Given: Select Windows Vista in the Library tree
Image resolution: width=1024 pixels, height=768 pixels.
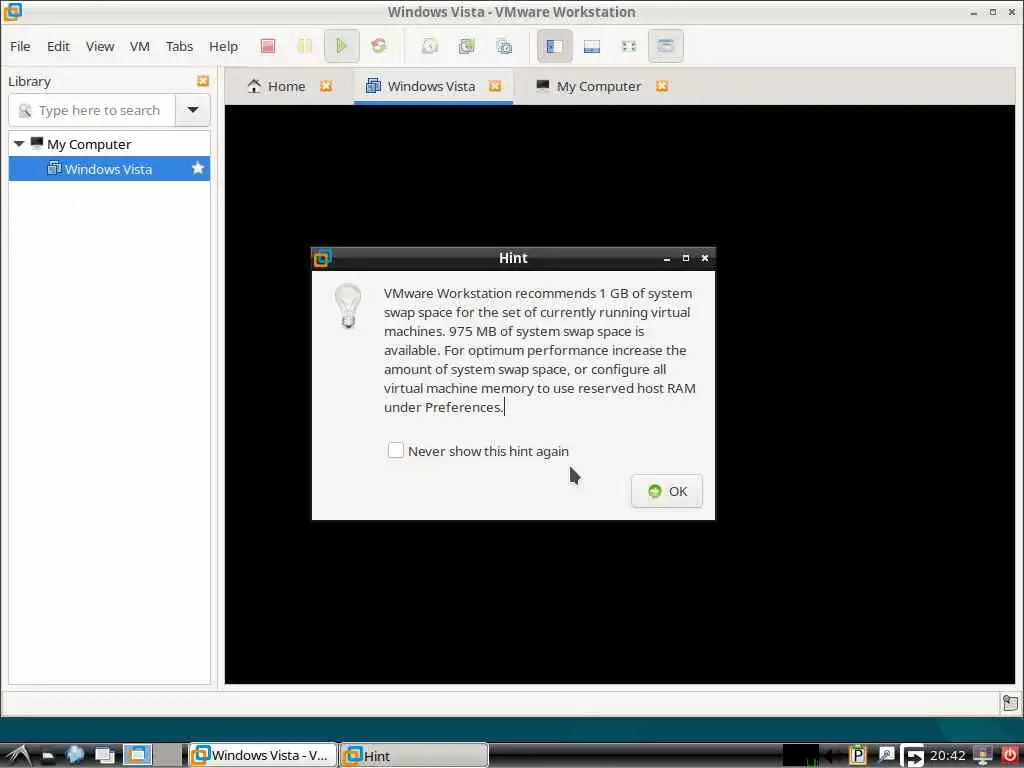Looking at the screenshot, I should click(x=108, y=169).
